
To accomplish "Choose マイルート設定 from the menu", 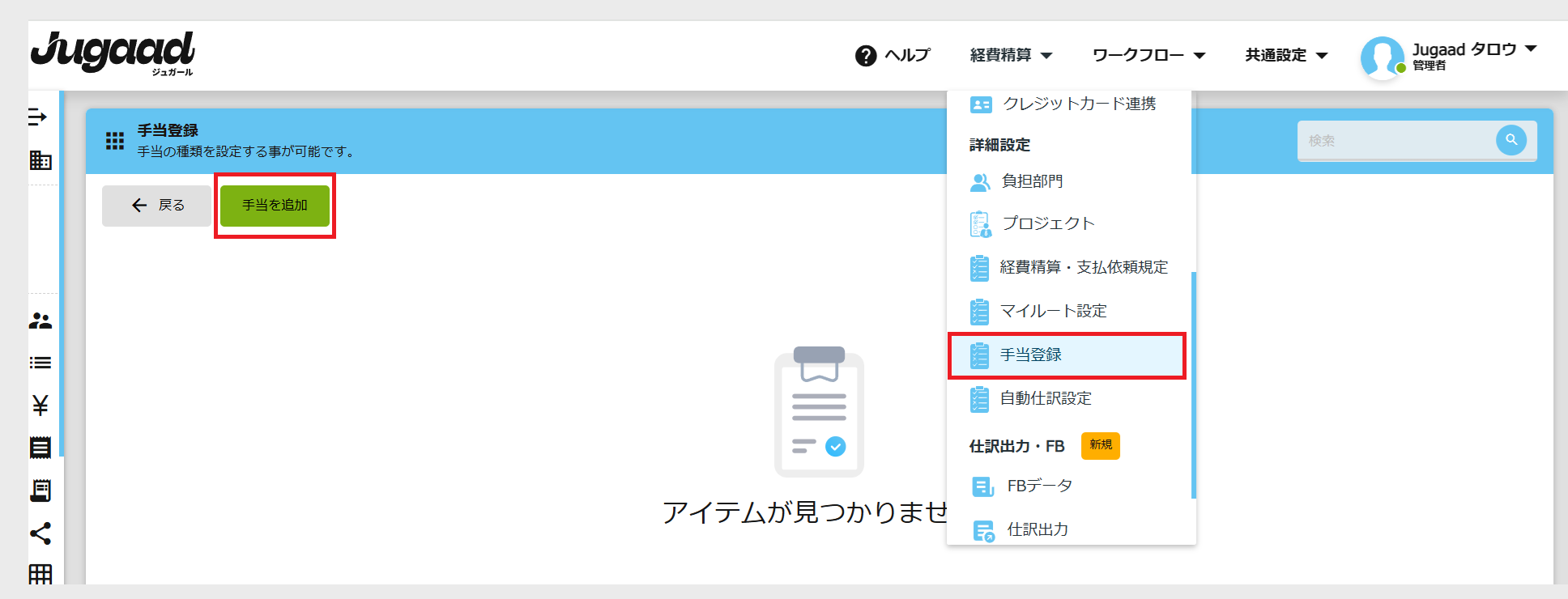I will coord(1053,312).
